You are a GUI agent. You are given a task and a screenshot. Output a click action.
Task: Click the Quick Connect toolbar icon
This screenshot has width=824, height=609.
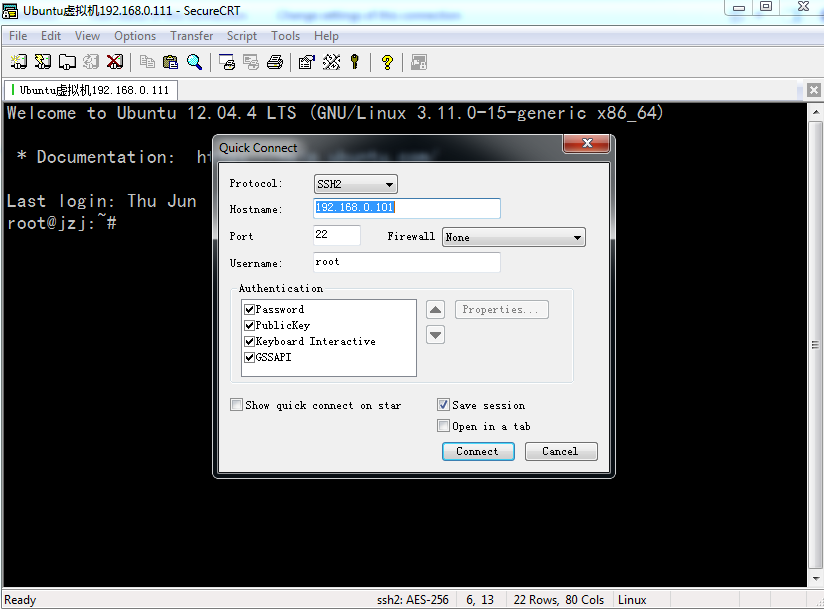tap(43, 62)
